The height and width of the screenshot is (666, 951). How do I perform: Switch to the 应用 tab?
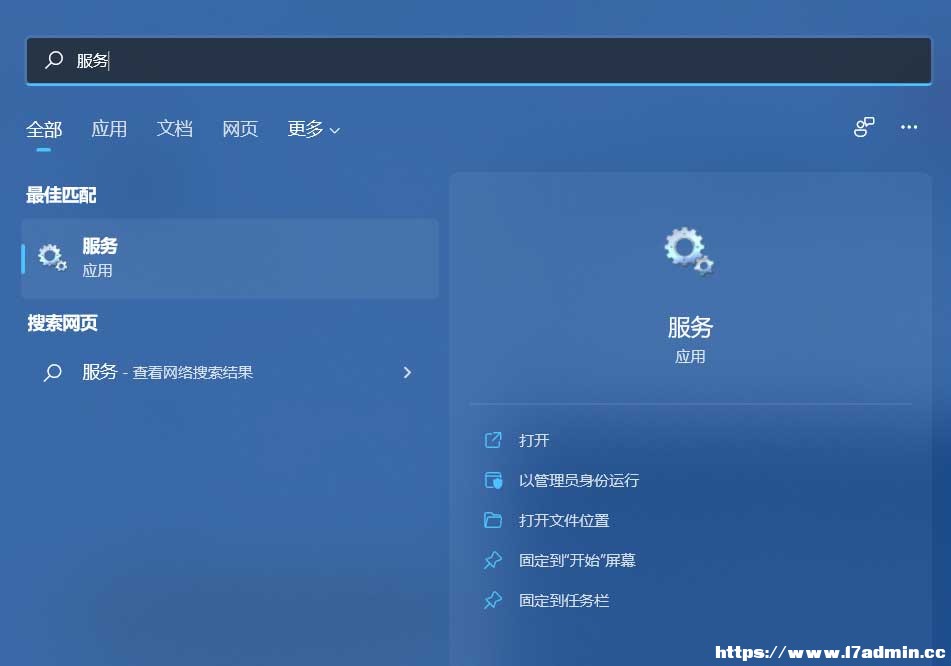tap(109, 129)
